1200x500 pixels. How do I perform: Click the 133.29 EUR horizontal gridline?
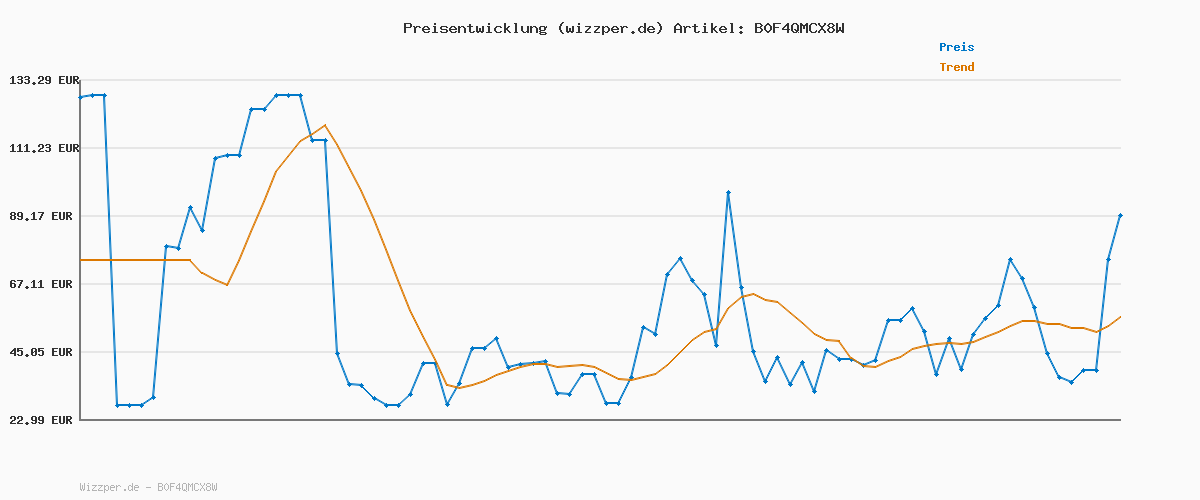600,80
